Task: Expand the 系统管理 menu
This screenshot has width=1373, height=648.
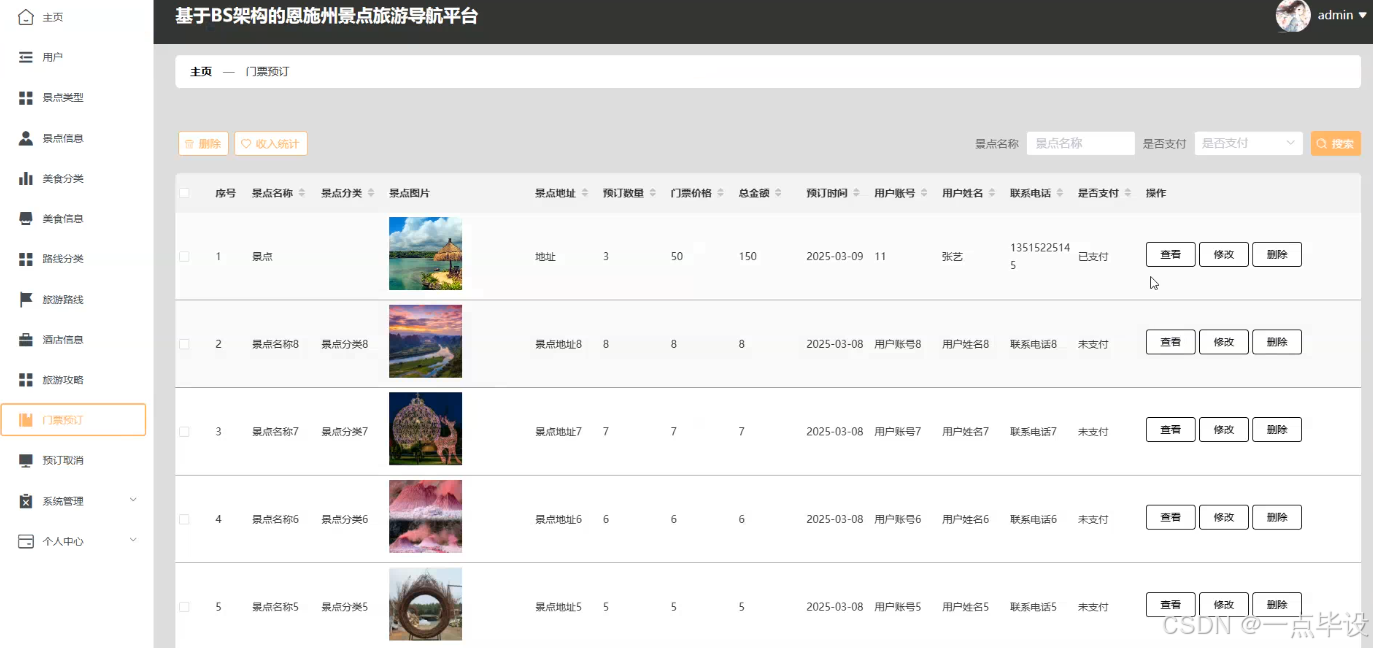Action: click(61, 500)
